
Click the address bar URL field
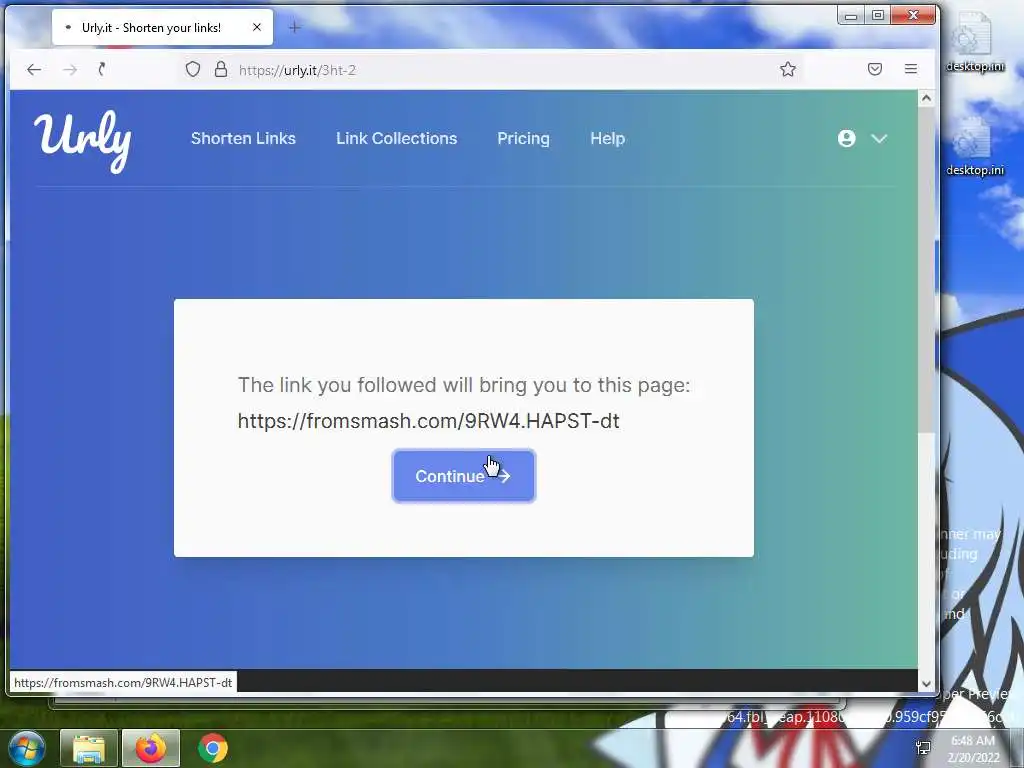point(490,70)
